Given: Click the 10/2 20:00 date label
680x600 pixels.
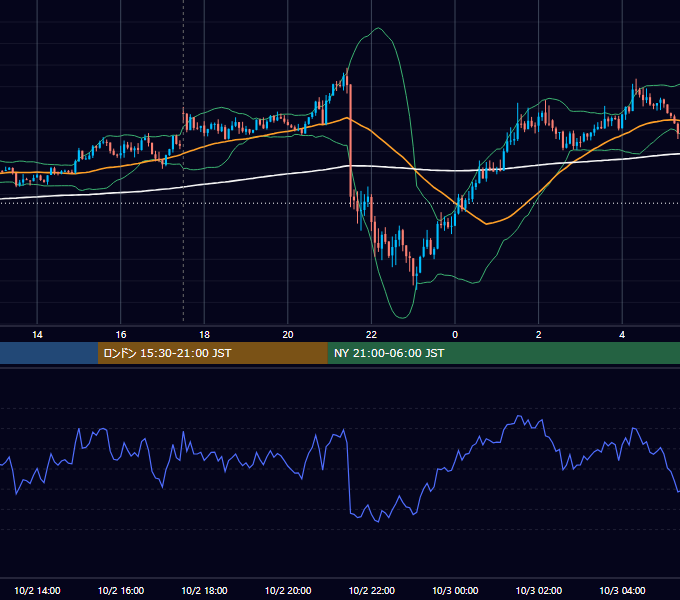Looking at the screenshot, I should pyautogui.click(x=288, y=590).
